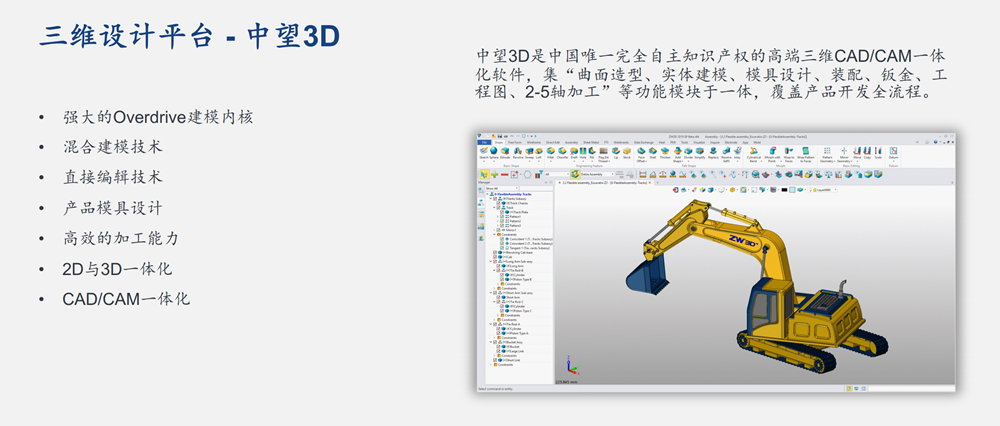Viewport: 1000px width, 426px height.
Task: Click the black background color swatch
Action: 784,189
